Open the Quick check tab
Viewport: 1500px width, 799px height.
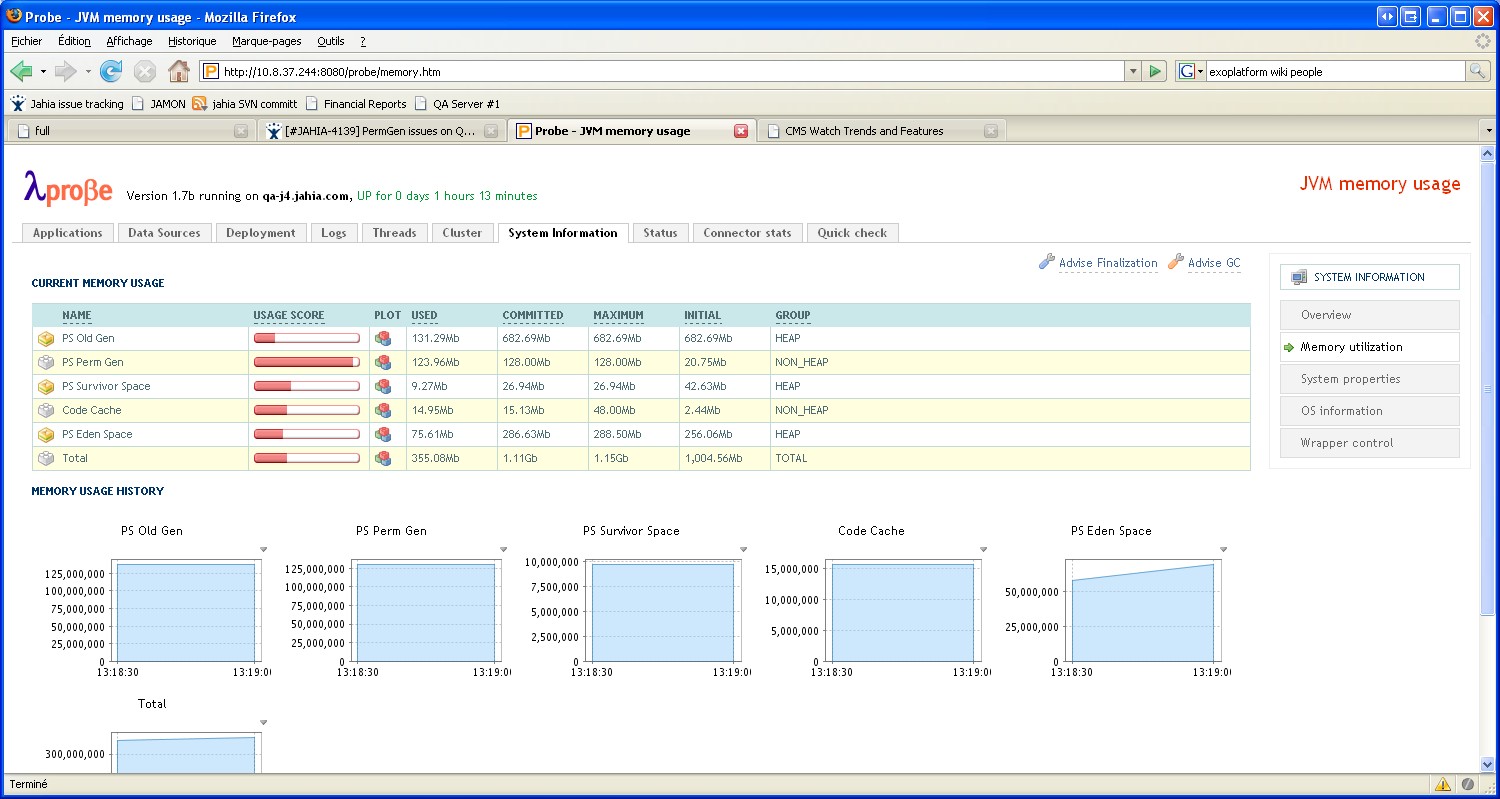point(852,233)
